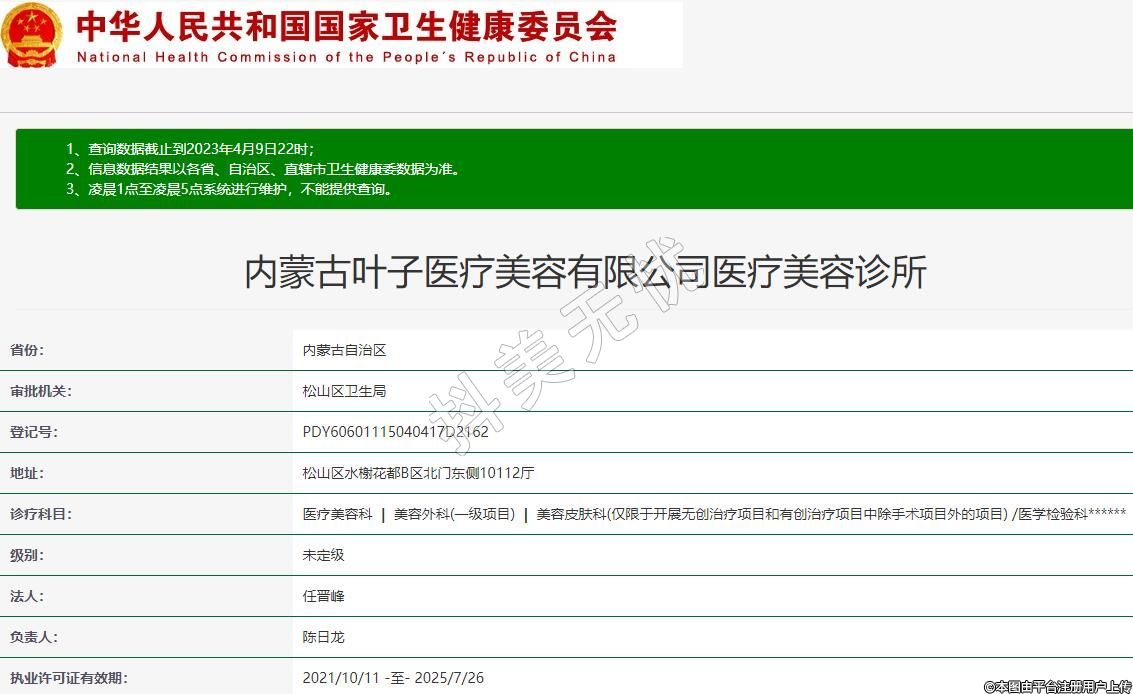Image resolution: width=1133 pixels, height=694 pixels.
Task: Click the 医疗美容科 department entry
Action: (x=337, y=514)
